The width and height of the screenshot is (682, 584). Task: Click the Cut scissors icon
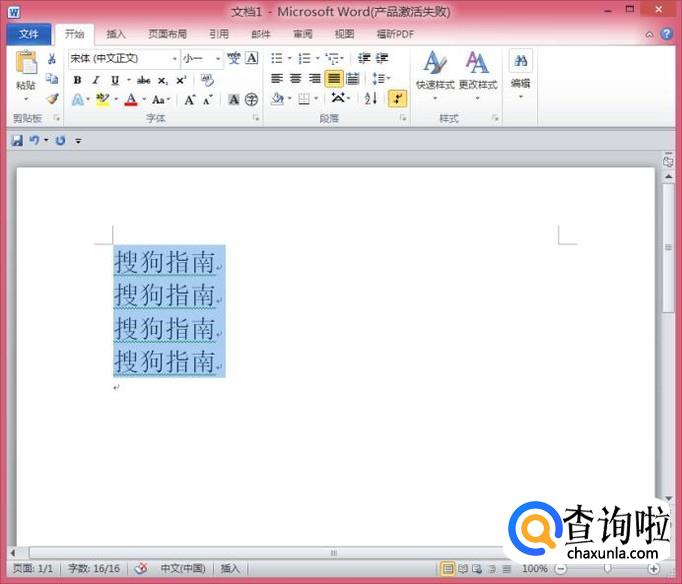52,59
